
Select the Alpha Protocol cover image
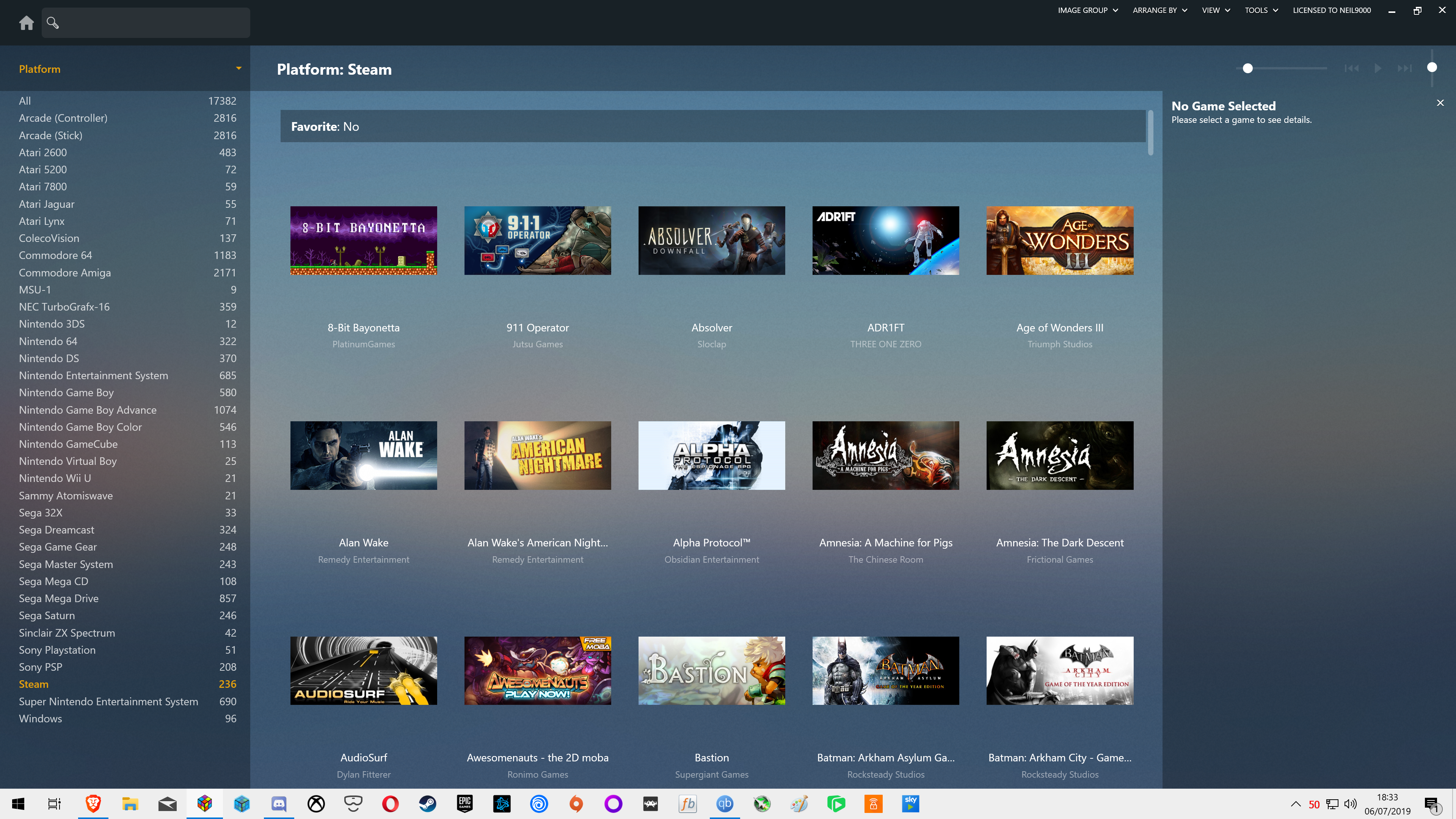click(x=712, y=455)
